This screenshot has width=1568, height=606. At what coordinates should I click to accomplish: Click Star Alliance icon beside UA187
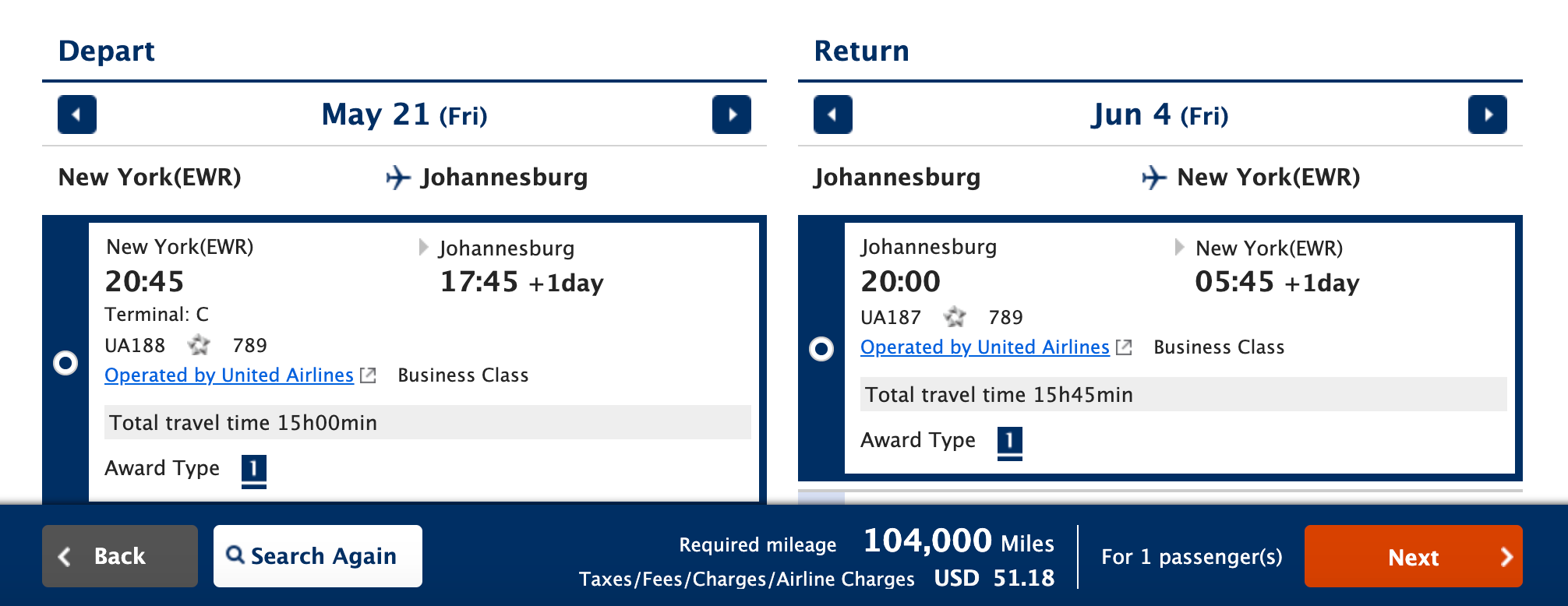point(955,317)
